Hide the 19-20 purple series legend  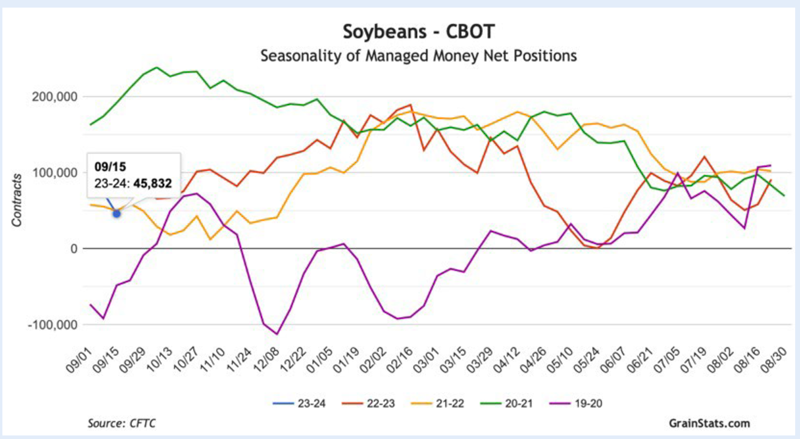(x=576, y=403)
